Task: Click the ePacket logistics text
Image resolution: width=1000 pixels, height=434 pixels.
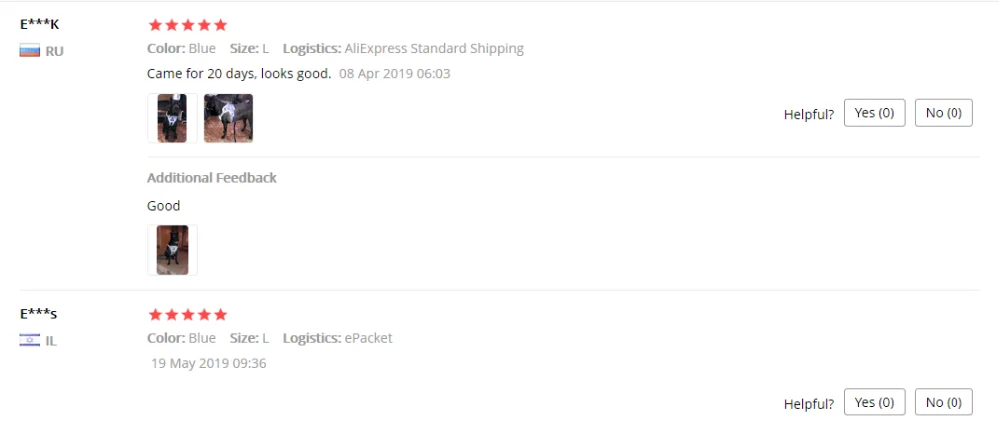Action: [x=368, y=338]
